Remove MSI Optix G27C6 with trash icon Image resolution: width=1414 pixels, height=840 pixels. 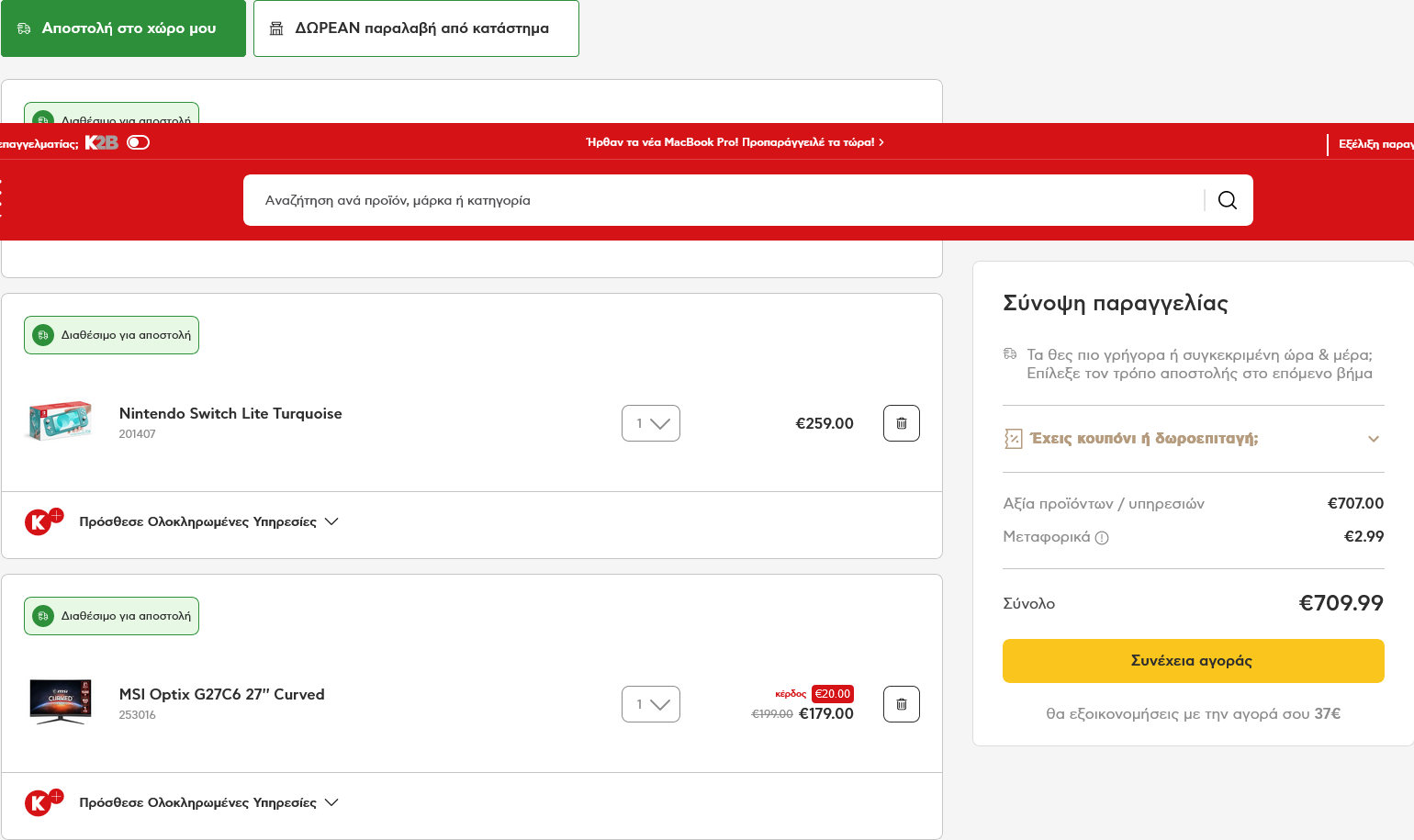902,704
